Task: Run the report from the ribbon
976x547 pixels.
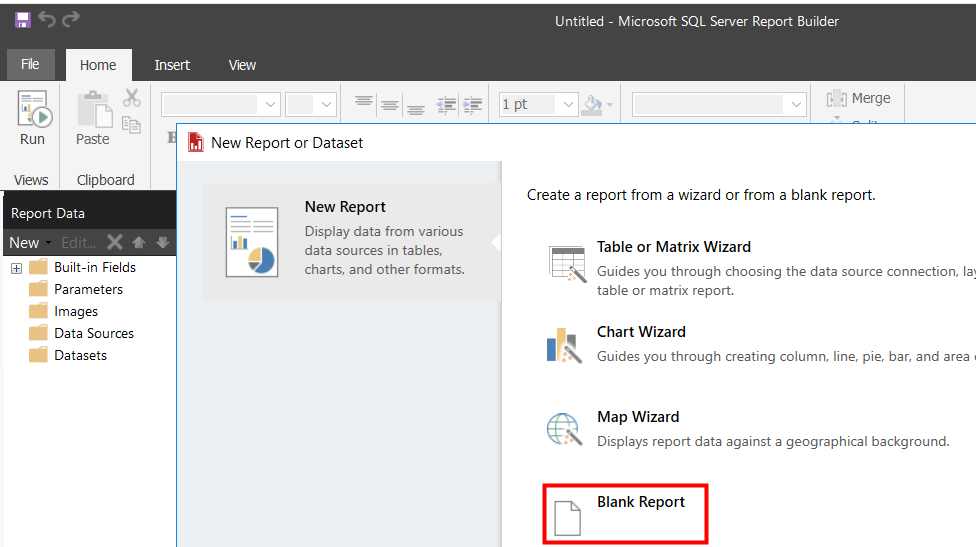Action: coord(32,118)
